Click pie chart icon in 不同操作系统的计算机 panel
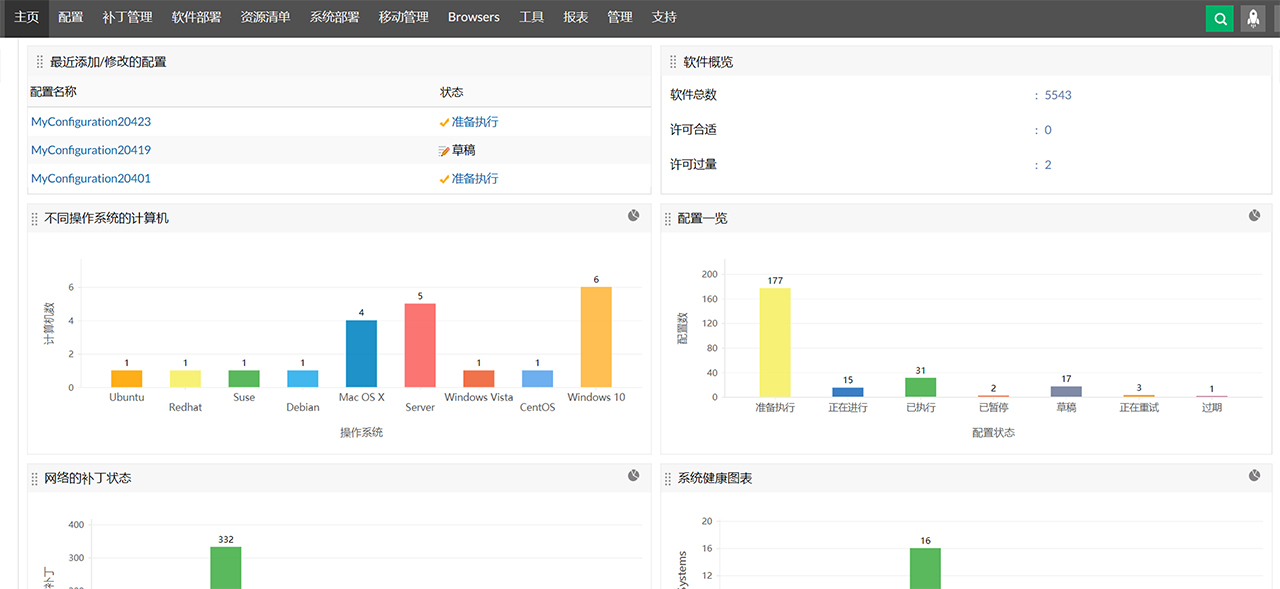This screenshot has width=1280, height=589. pos(634,216)
